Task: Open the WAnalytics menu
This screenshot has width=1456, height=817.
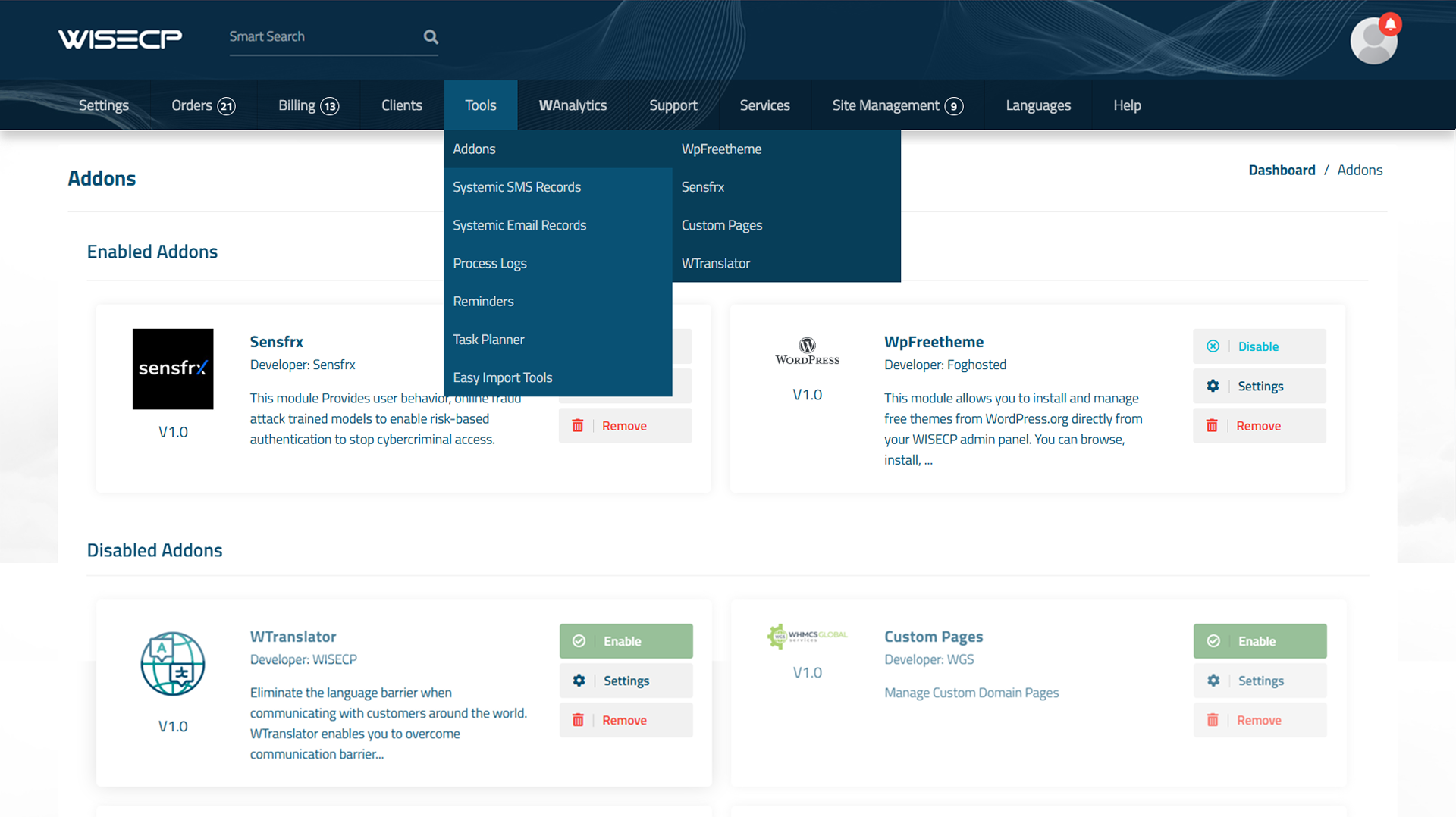Action: click(x=573, y=105)
